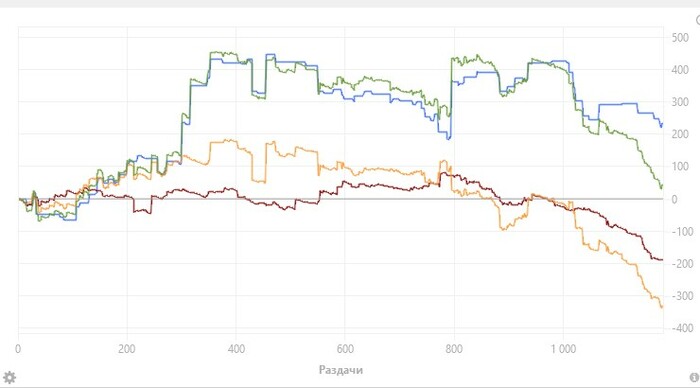Click the 0 label on the y-axis
This screenshot has height=388, width=700.
click(x=675, y=199)
